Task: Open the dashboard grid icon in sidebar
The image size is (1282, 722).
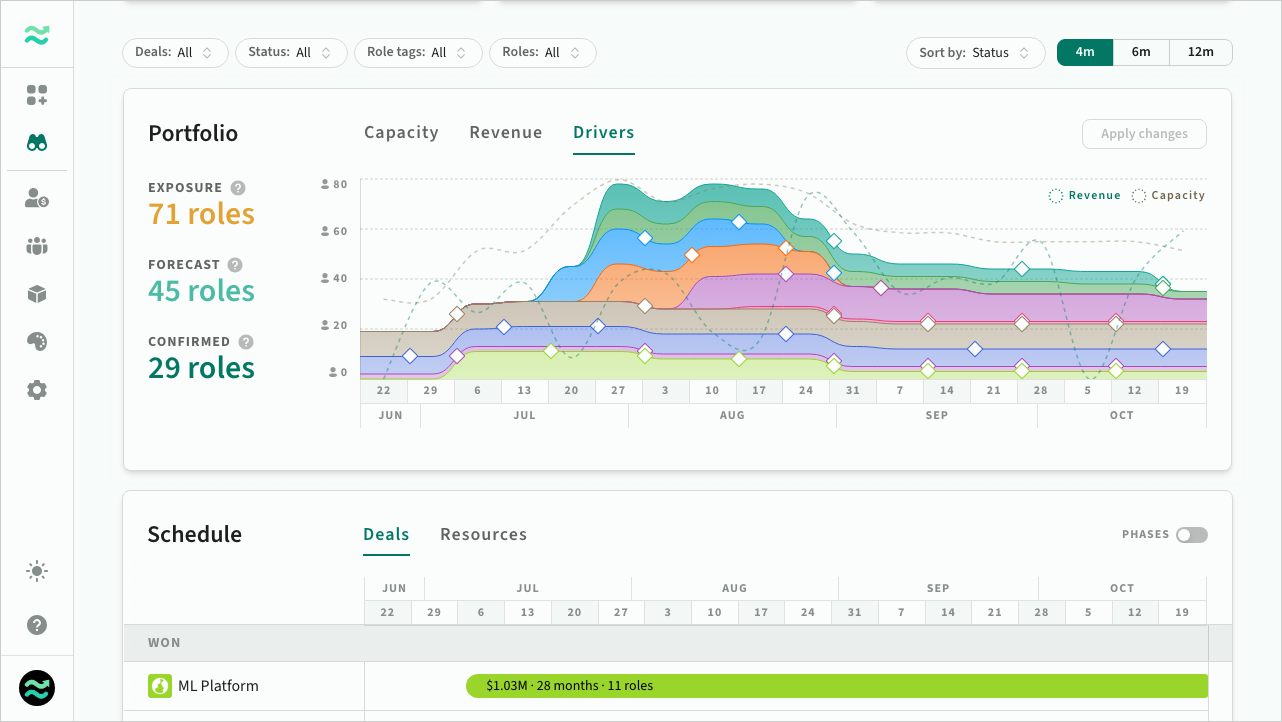Action: click(x=37, y=95)
